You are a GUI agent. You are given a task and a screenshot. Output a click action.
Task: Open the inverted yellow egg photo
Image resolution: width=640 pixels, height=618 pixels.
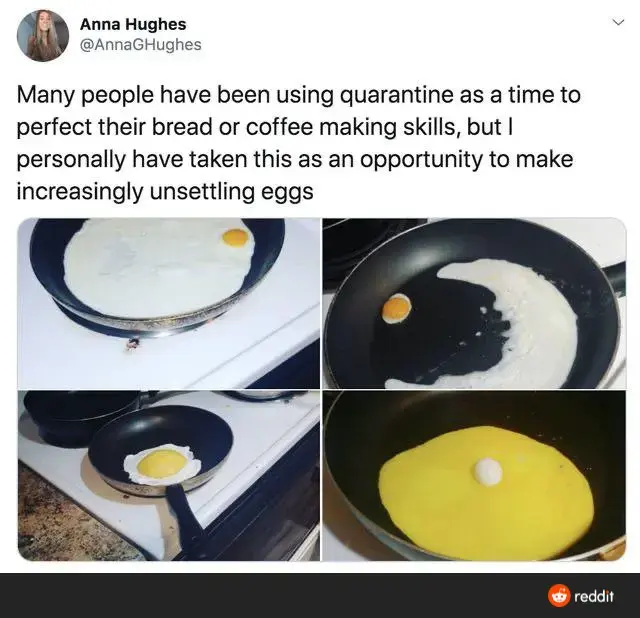pyautogui.click(x=474, y=476)
